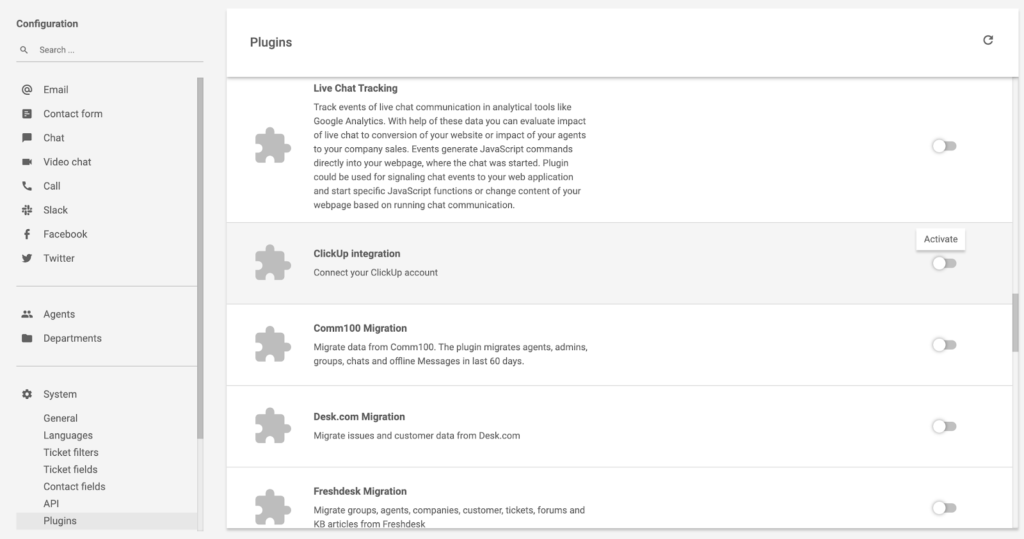Click the Facebook icon in the sidebar
The image size is (1024, 539).
(27, 234)
